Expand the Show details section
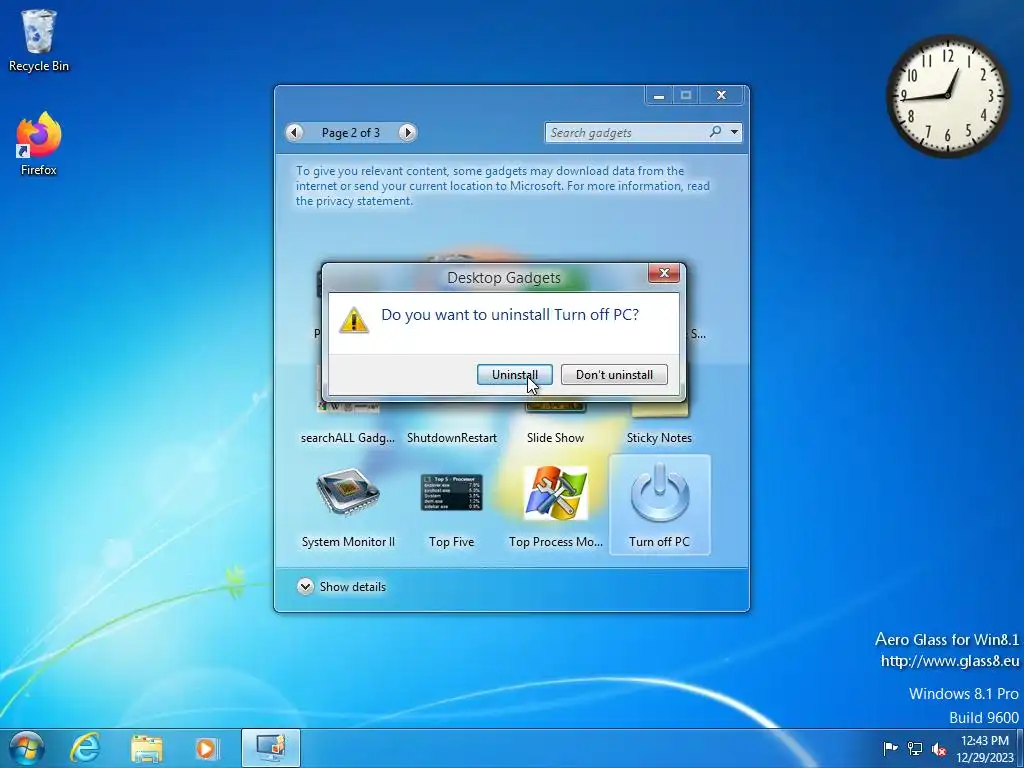 click(x=341, y=586)
